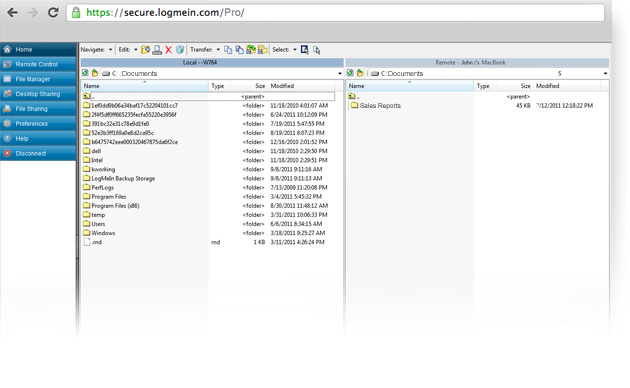This screenshot has height=388, width=630.
Task: Go up one folder in local pane
Action: [95, 73]
